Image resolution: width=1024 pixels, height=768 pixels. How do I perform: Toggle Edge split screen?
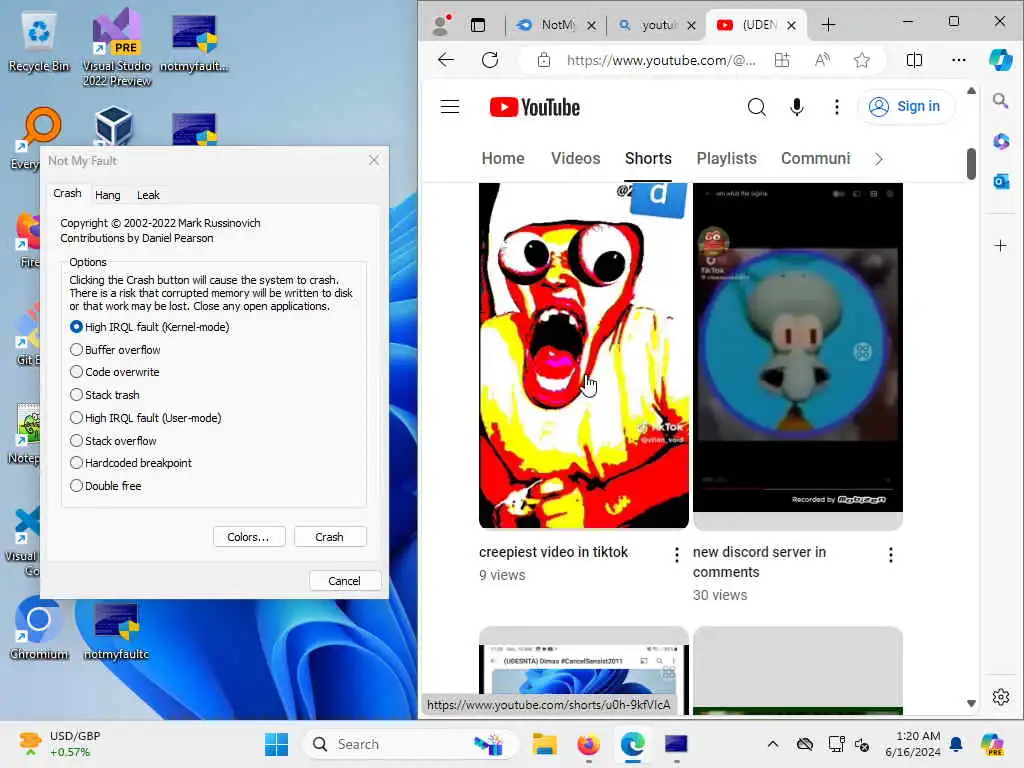tap(914, 60)
